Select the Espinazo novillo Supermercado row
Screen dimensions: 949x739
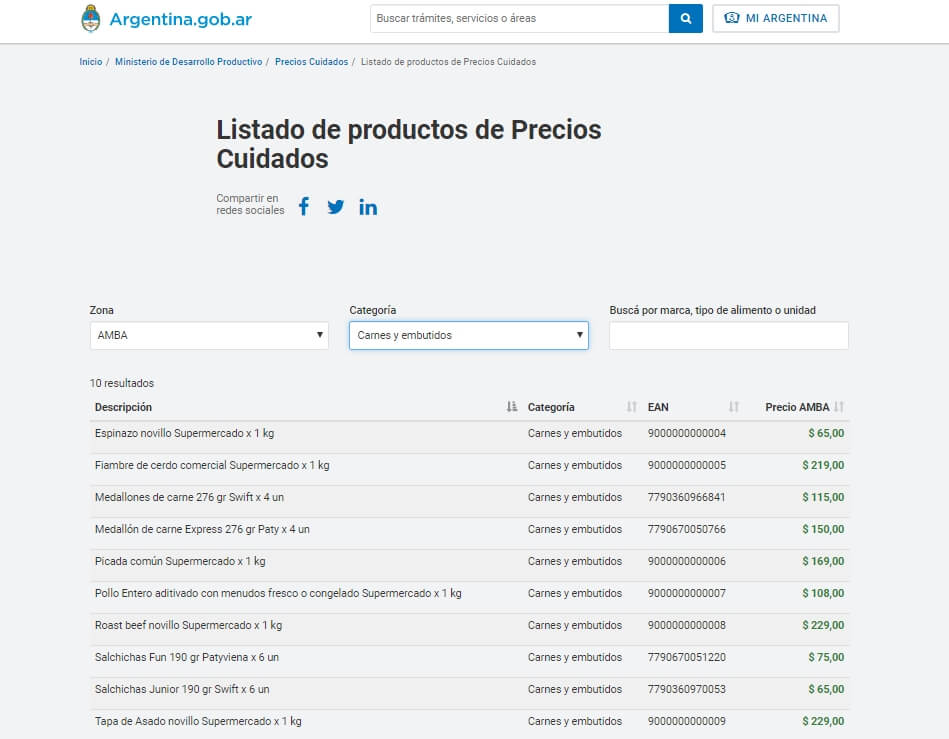pos(184,433)
